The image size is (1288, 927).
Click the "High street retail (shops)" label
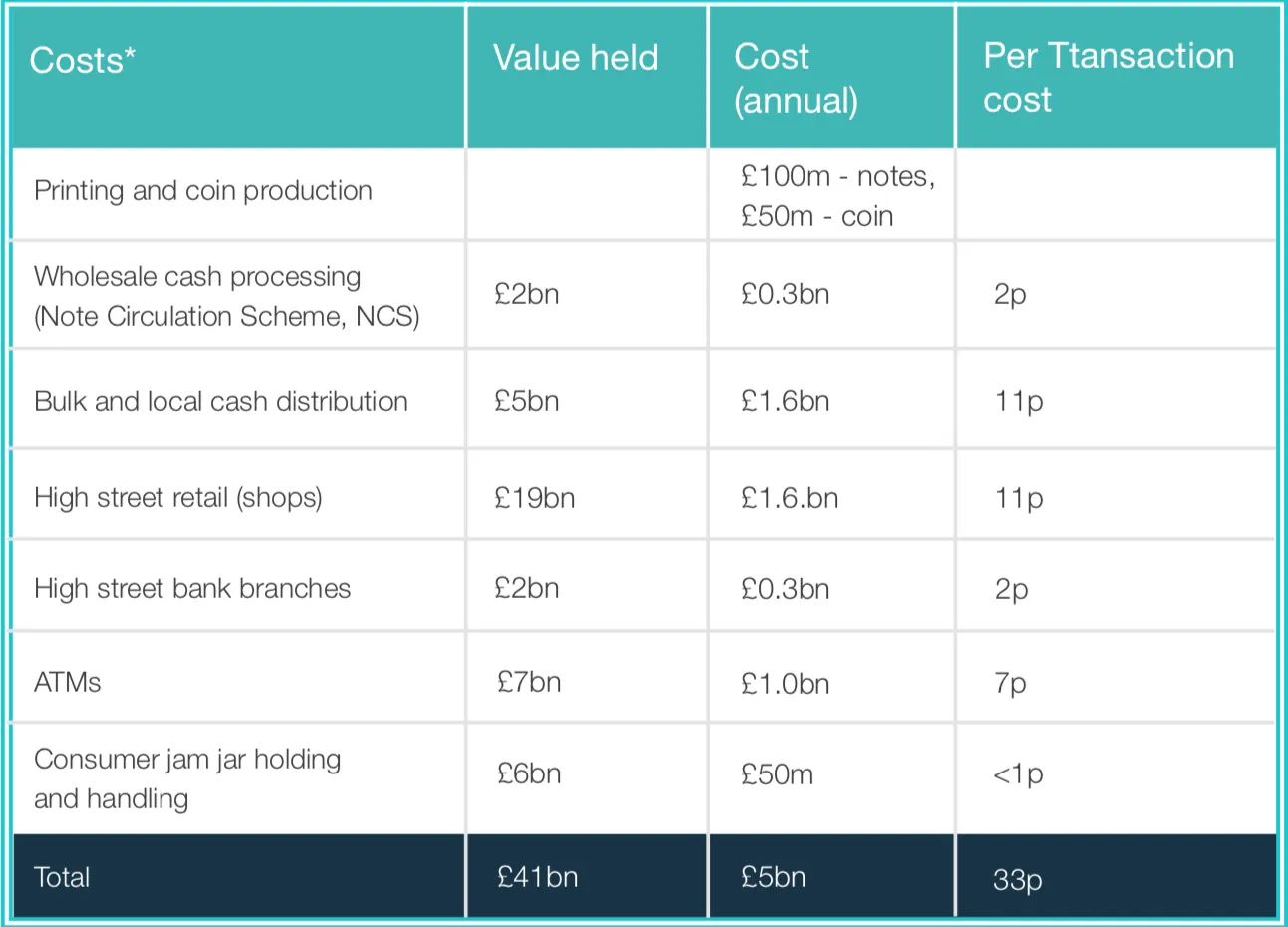pos(178,497)
